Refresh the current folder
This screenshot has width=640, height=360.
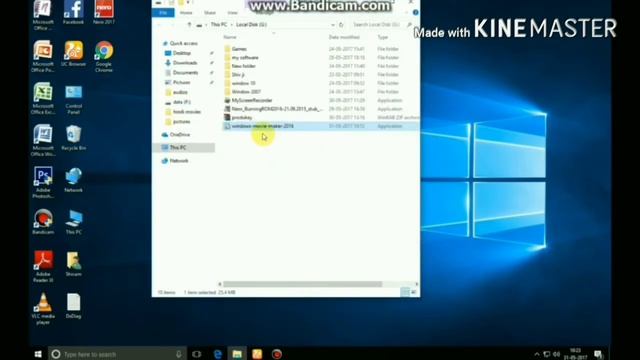pos(341,24)
